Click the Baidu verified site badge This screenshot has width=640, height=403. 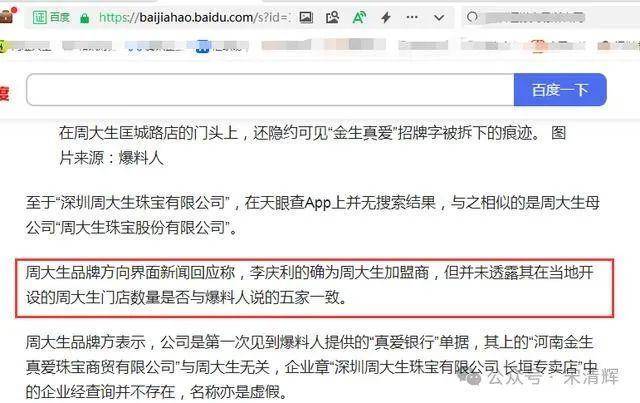point(51,17)
